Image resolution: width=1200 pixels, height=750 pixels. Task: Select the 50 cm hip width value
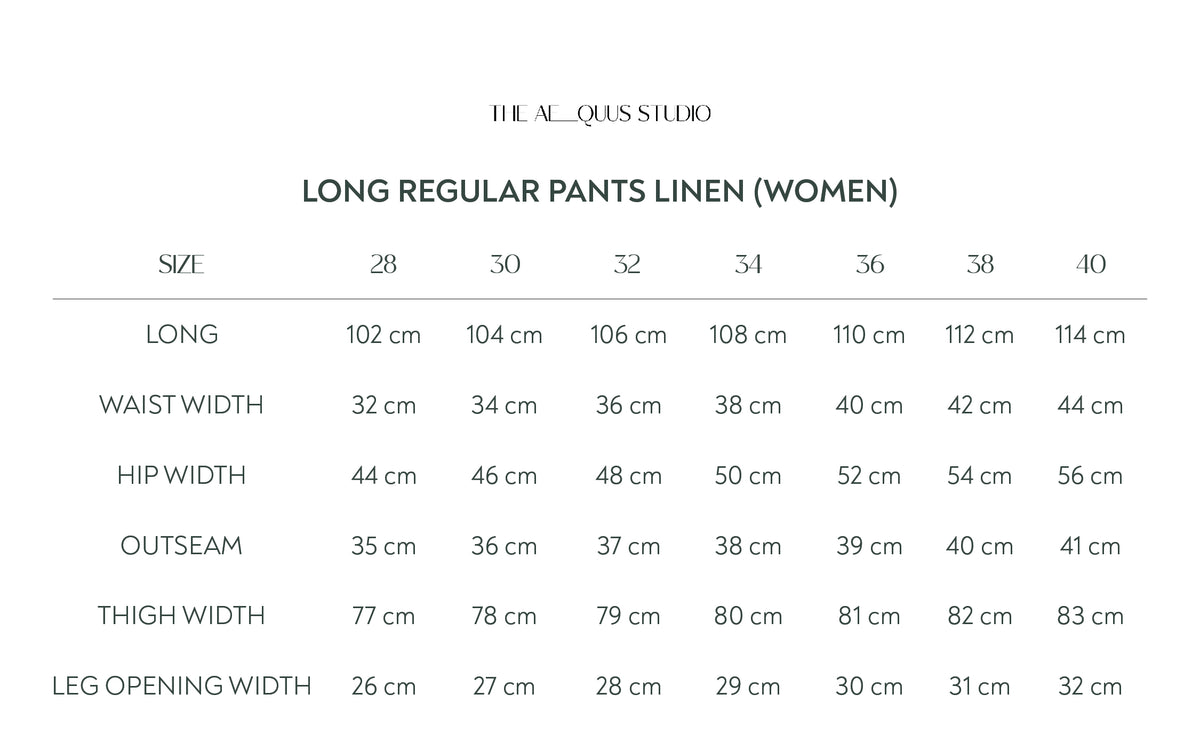(748, 475)
